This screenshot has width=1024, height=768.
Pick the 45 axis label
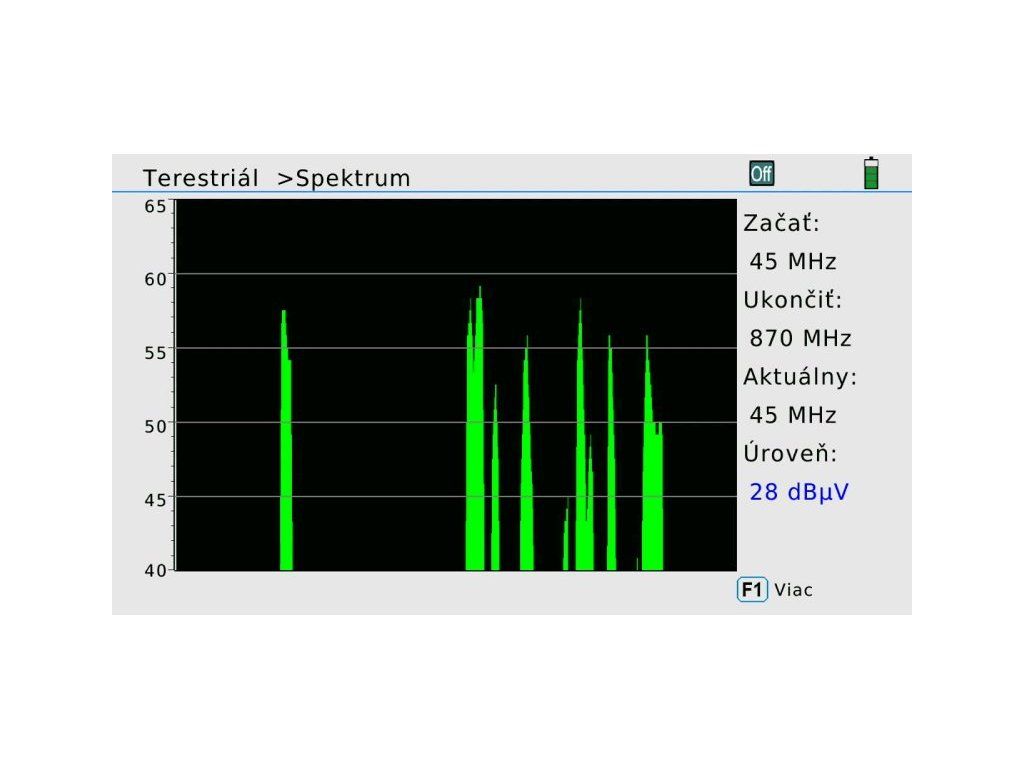tap(155, 500)
